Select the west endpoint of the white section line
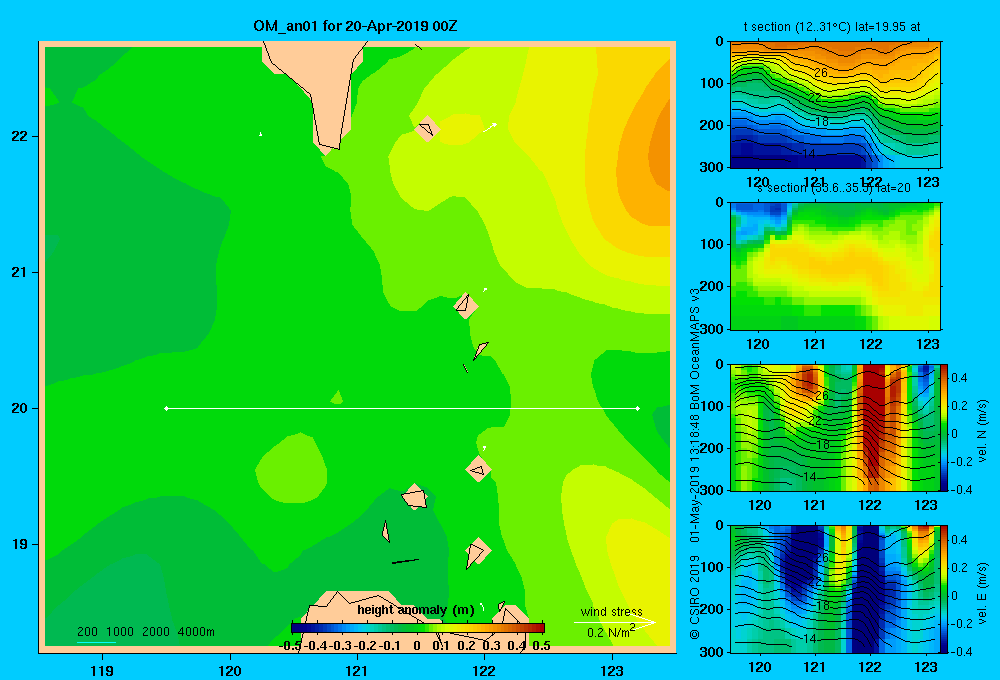This screenshot has height=680, width=1000. point(166,408)
